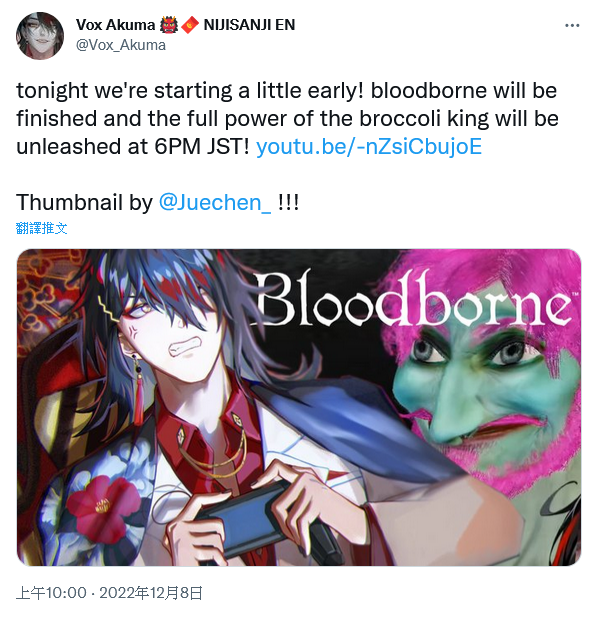
Task: Click the "Thumbnail by" credit text
Action: 84,203
